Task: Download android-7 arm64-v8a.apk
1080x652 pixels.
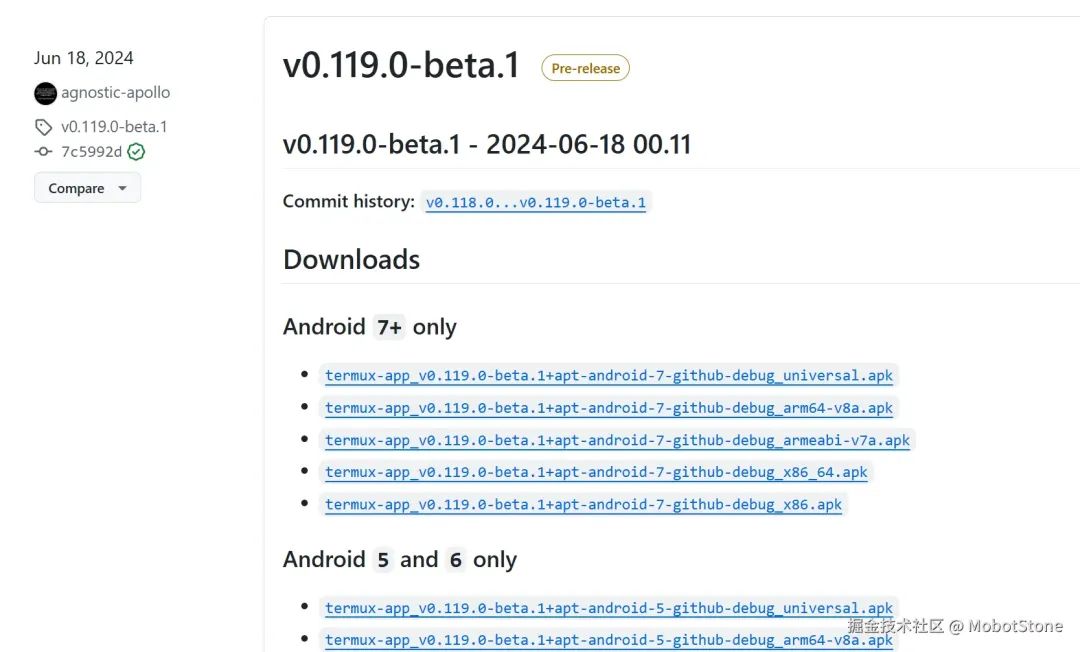Action: (x=609, y=408)
